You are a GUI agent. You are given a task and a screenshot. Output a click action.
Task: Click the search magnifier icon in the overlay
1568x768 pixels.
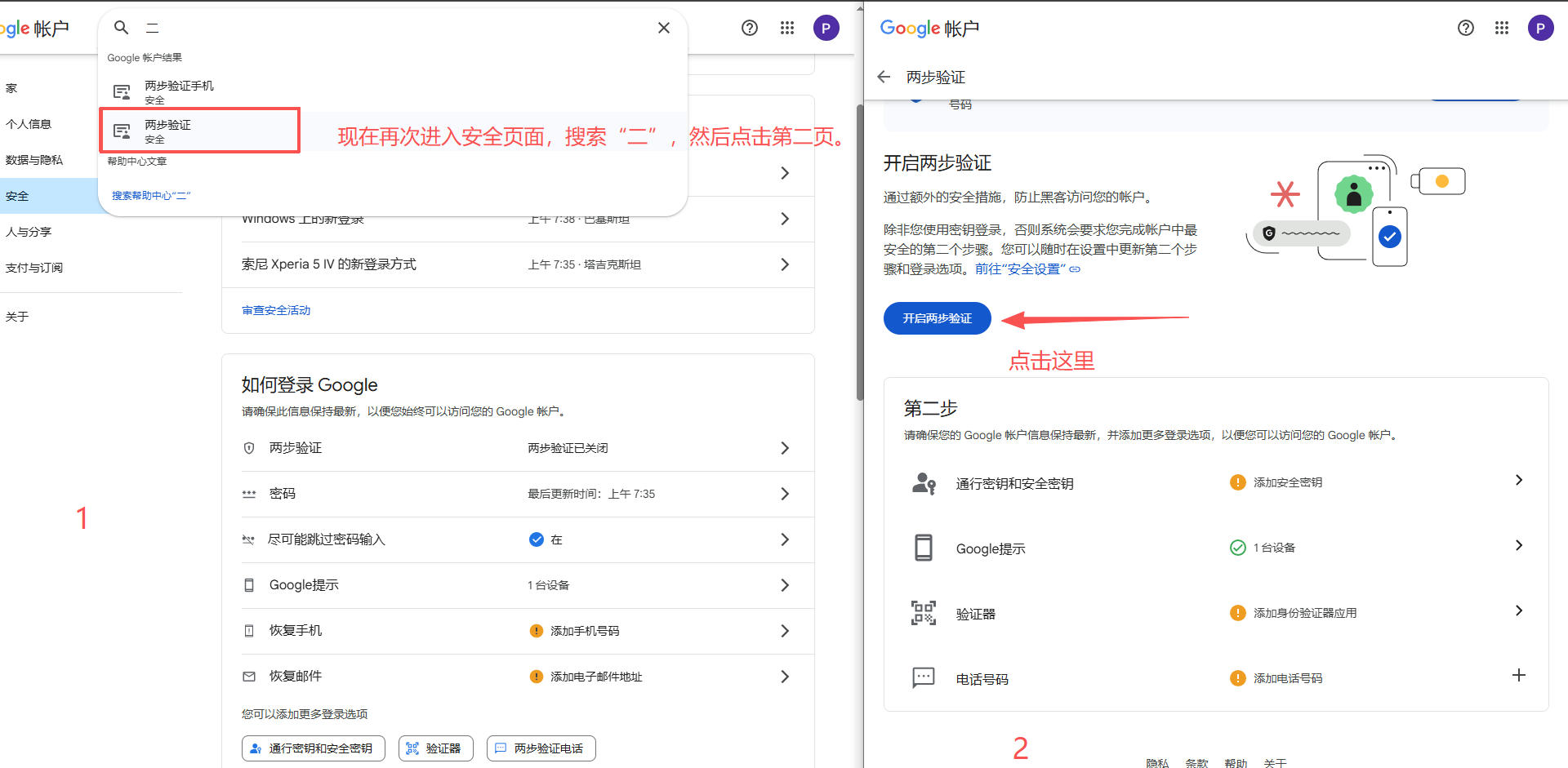[x=121, y=27]
